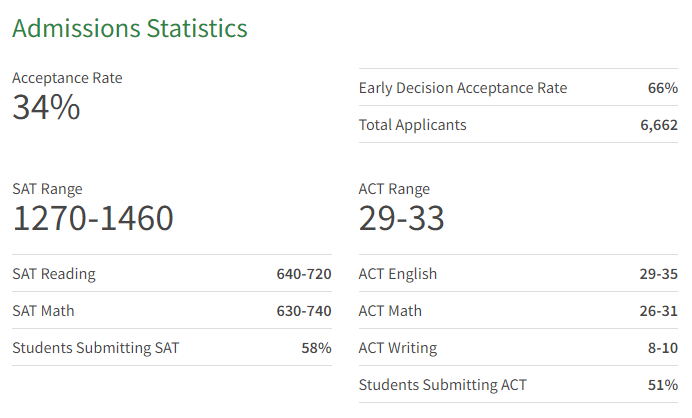Click the 66% early decision value
692x418 pixels.
[663, 88]
